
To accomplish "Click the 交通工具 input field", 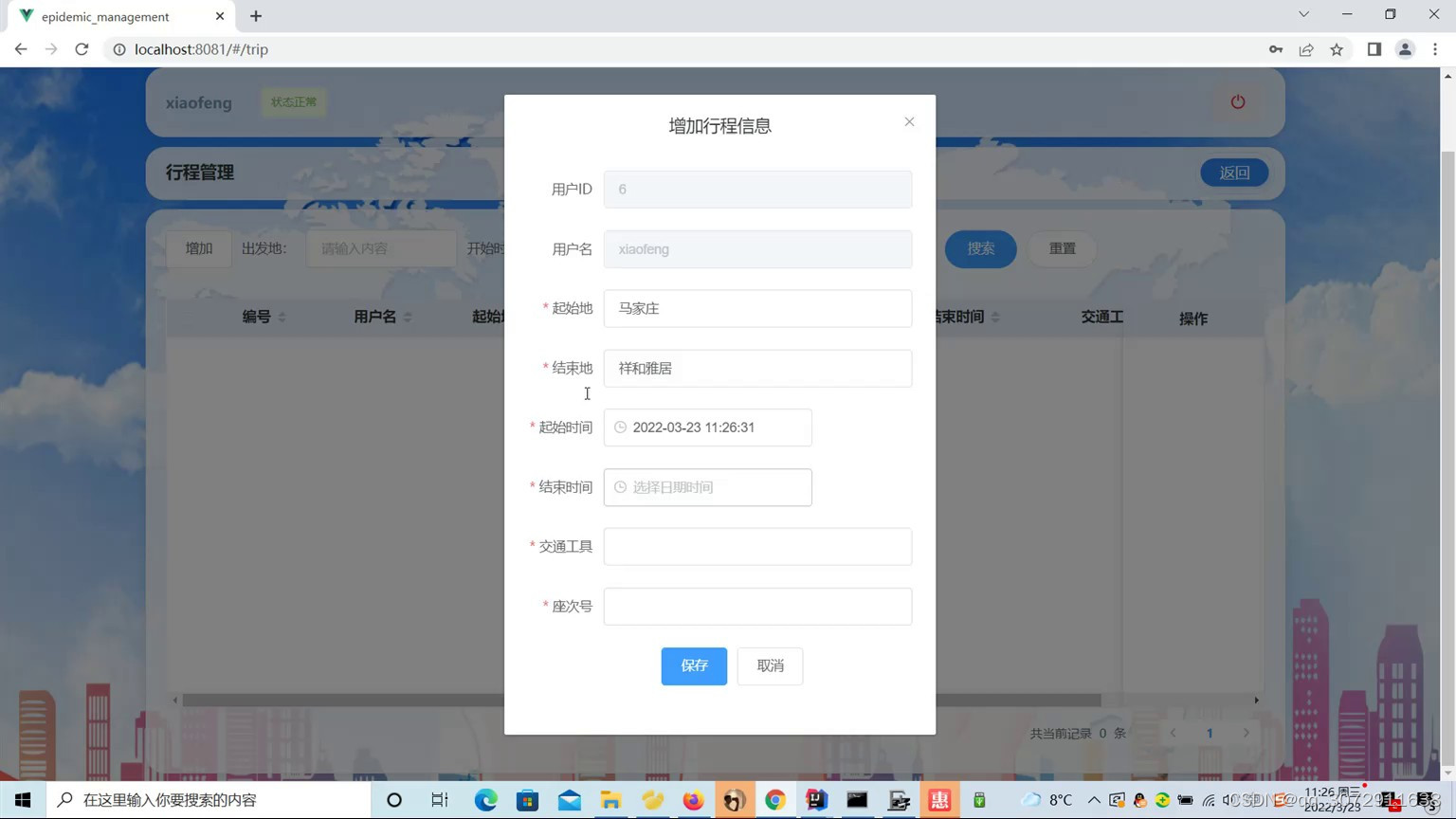I will point(757,546).
